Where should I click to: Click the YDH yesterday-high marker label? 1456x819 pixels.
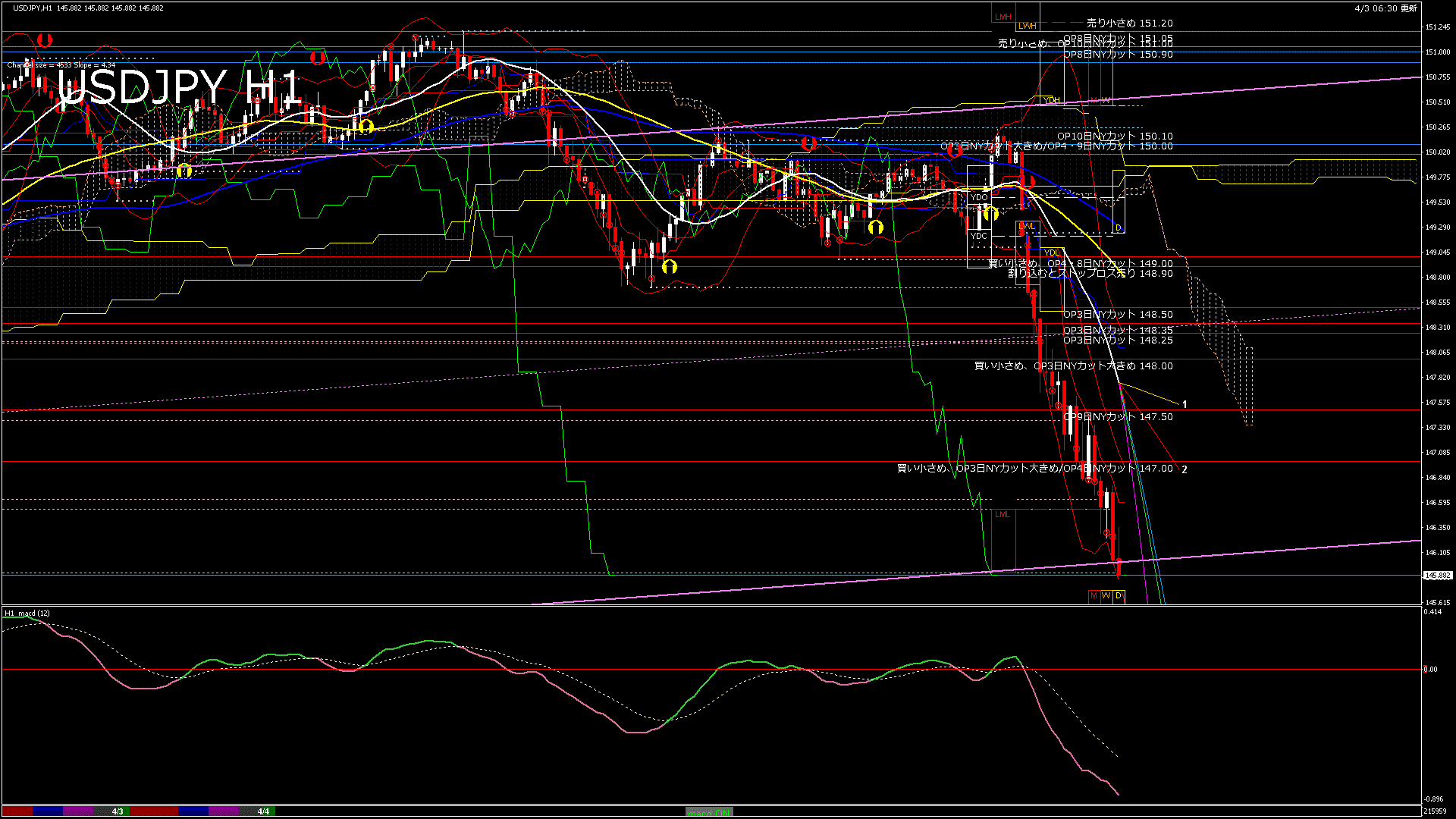1051,100
